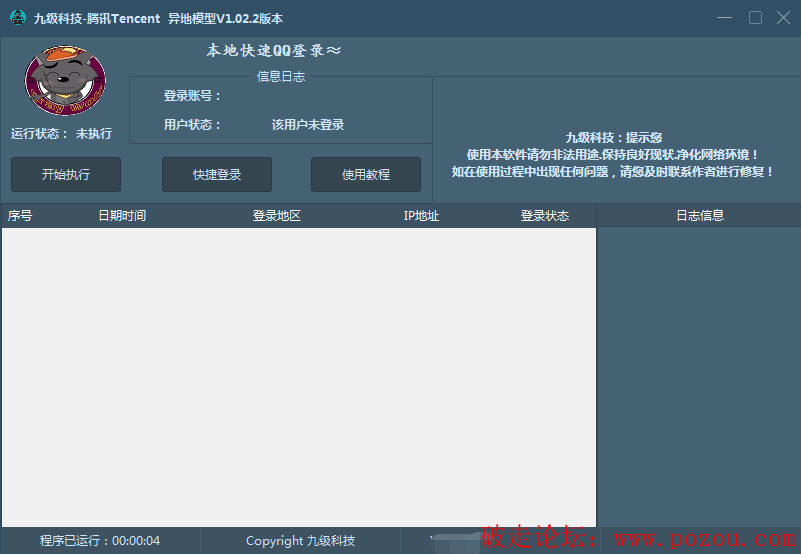
Task: Select the IP地址 column header
Action: pyautogui.click(x=421, y=216)
